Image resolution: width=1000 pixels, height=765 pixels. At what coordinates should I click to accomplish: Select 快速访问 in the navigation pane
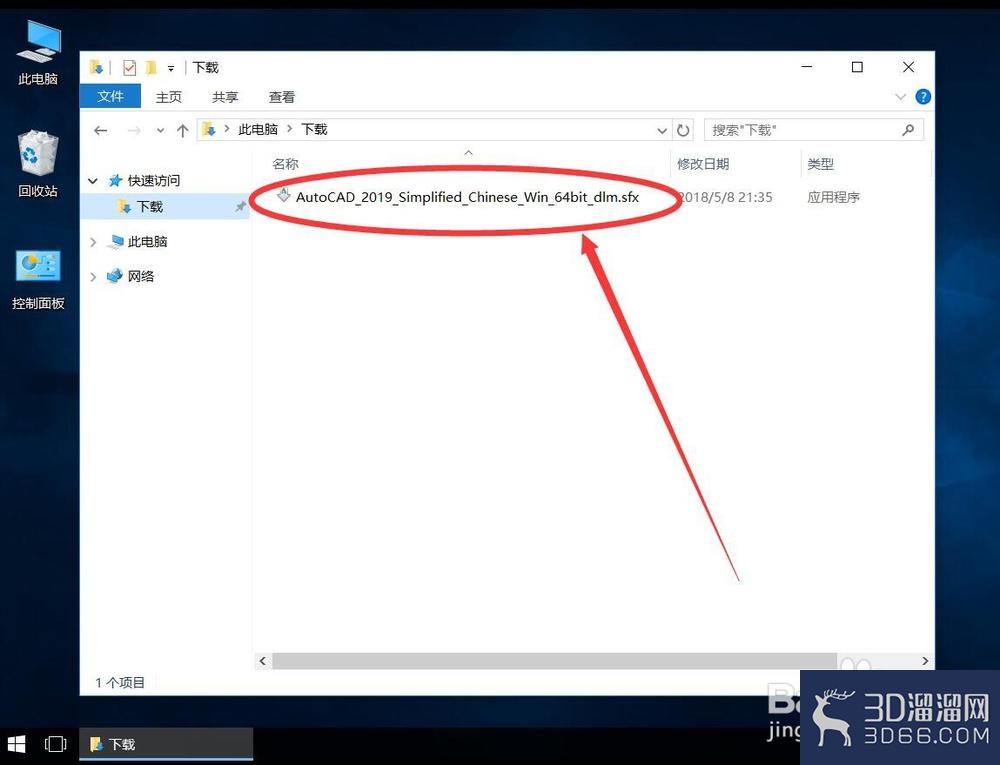pos(154,180)
